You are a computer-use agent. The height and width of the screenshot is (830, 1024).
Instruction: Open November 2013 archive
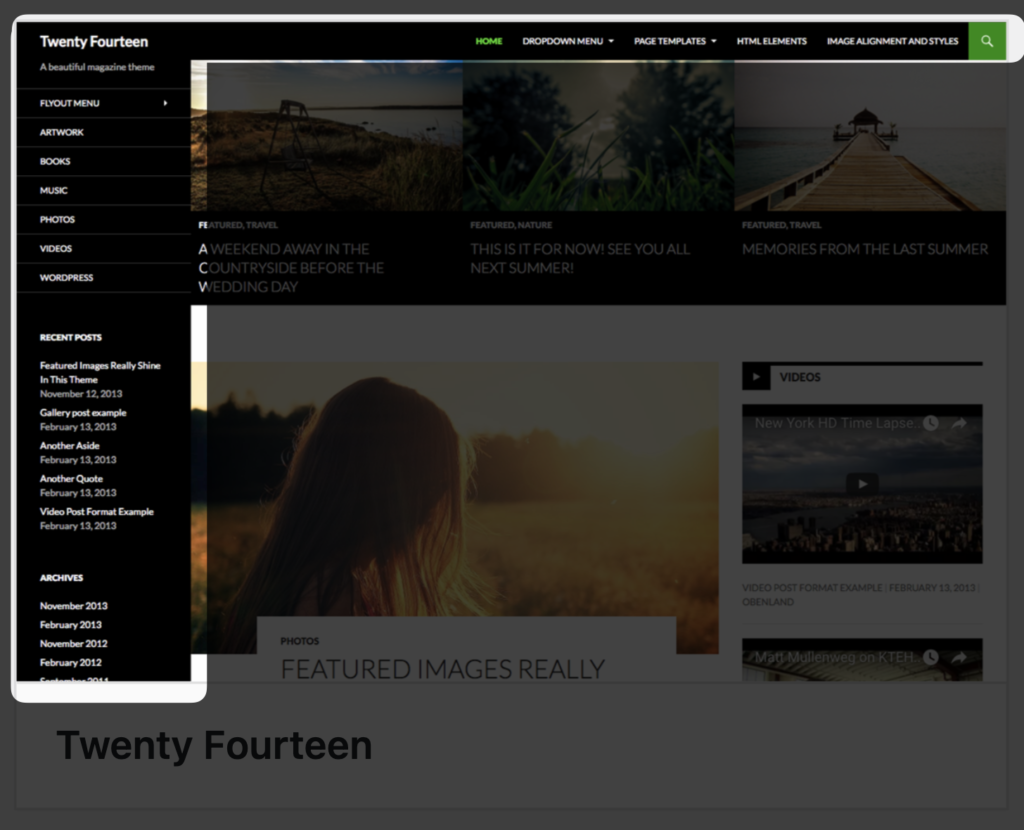point(73,606)
